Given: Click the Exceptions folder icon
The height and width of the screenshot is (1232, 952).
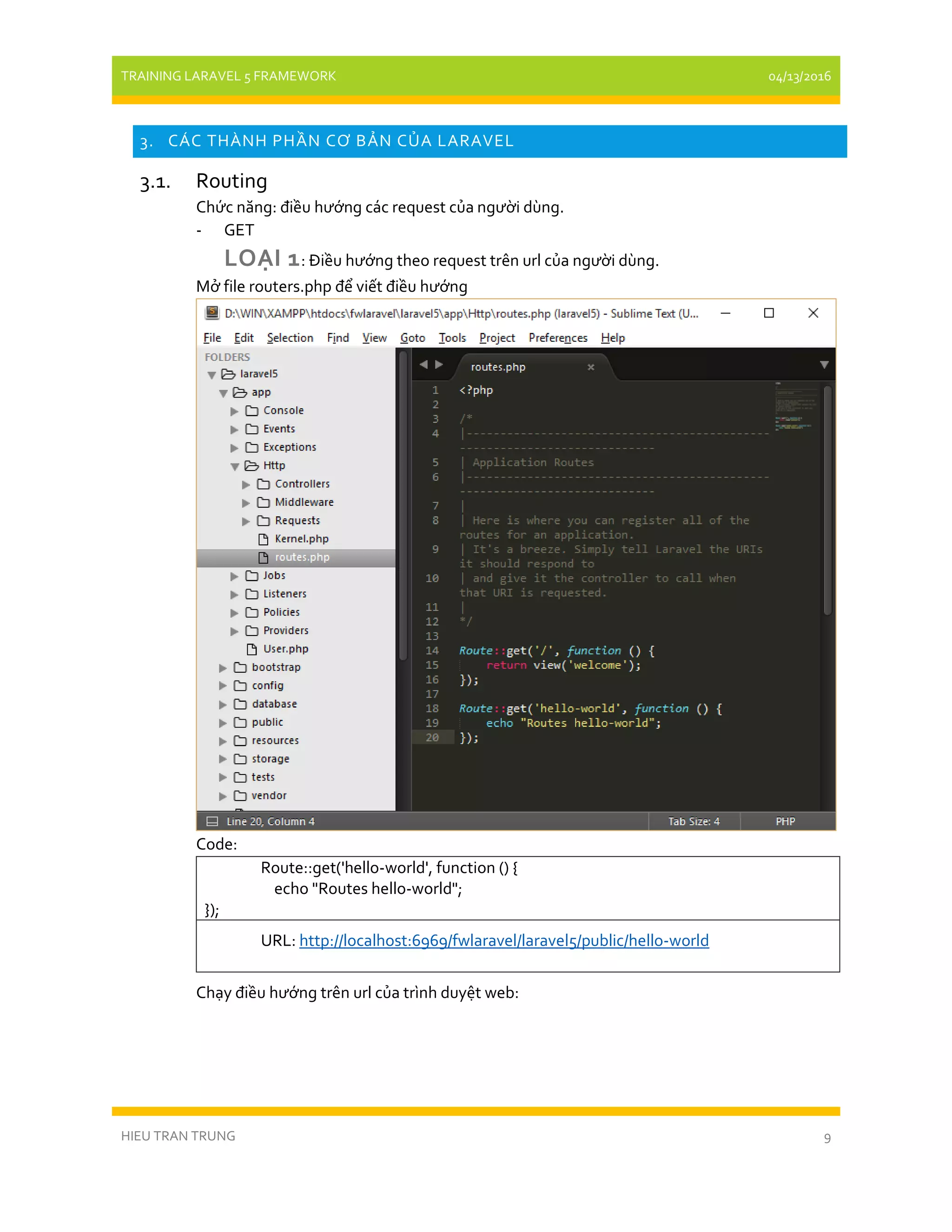Looking at the screenshot, I should 252,447.
